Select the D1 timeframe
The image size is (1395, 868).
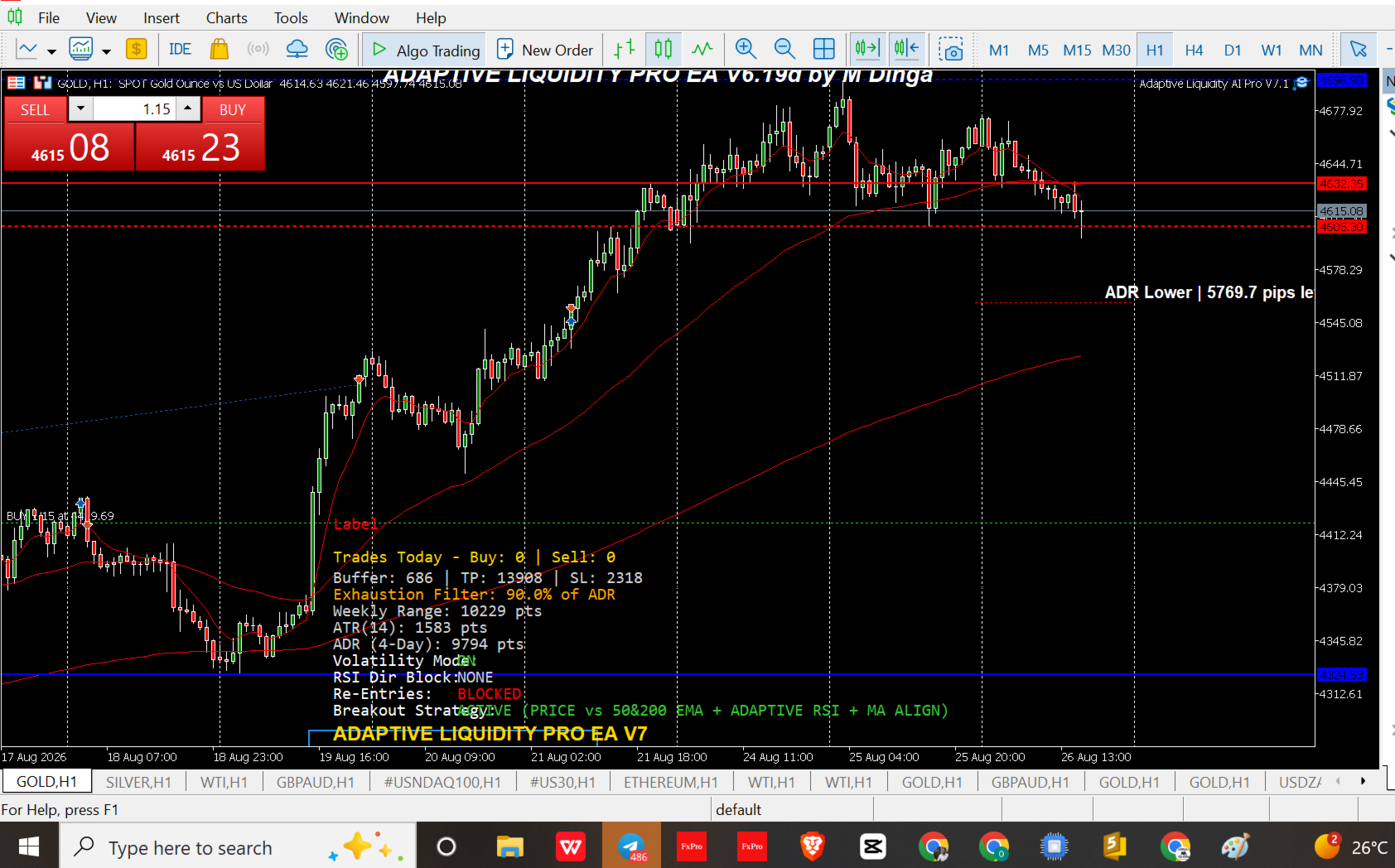pos(1233,51)
